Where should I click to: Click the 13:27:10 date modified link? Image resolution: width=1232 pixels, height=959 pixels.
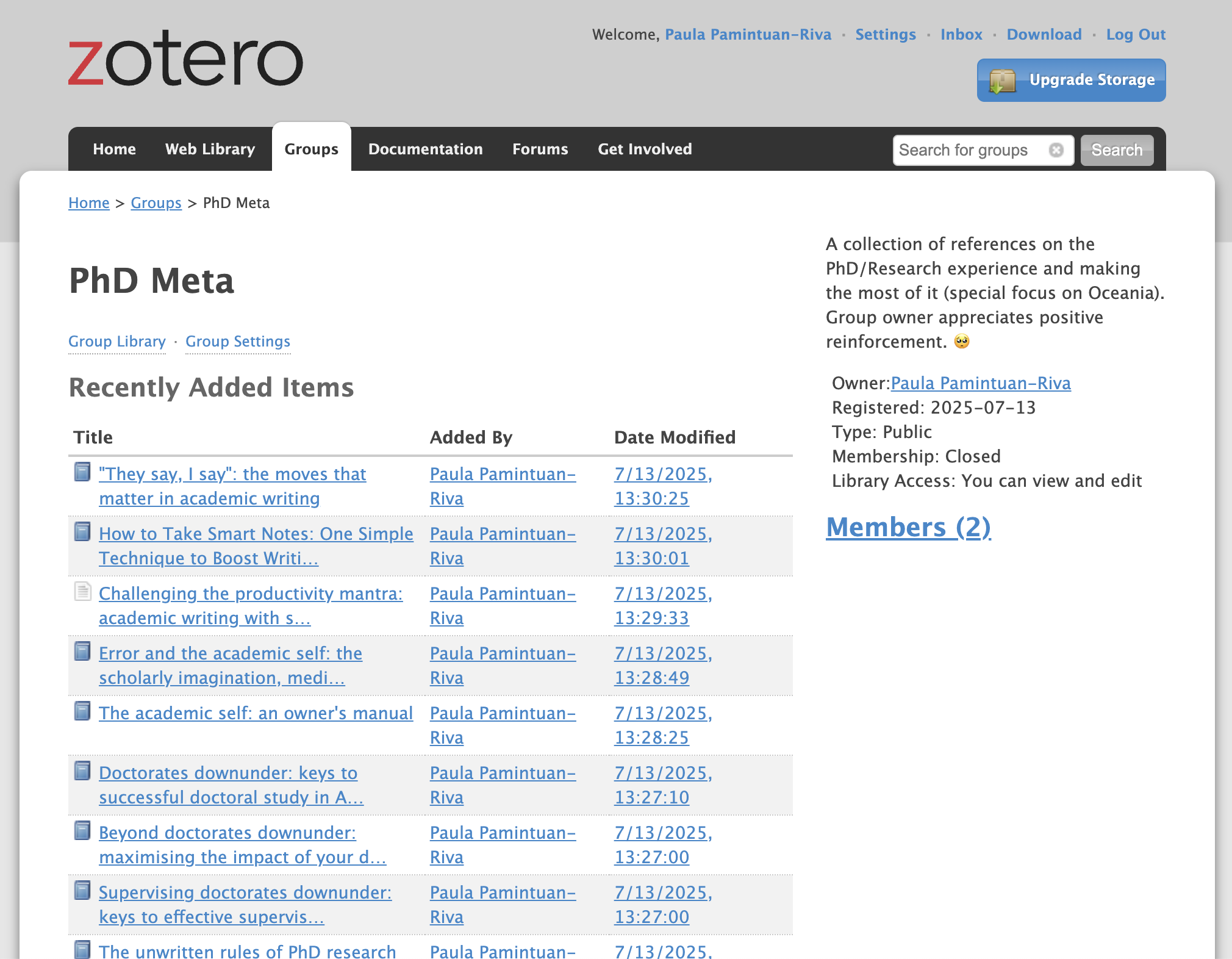[664, 785]
